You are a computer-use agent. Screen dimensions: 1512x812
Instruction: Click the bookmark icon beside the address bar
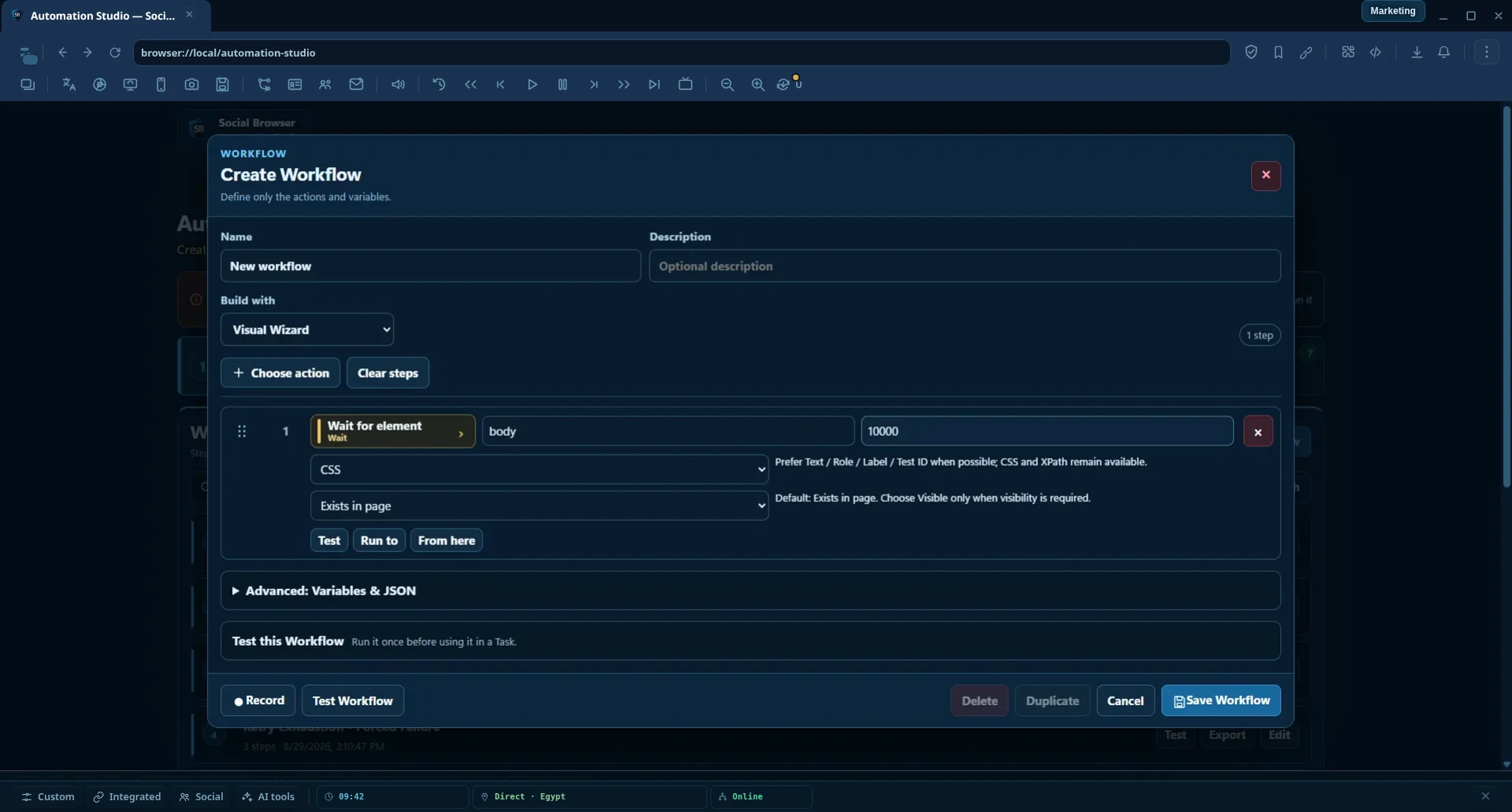click(1278, 52)
